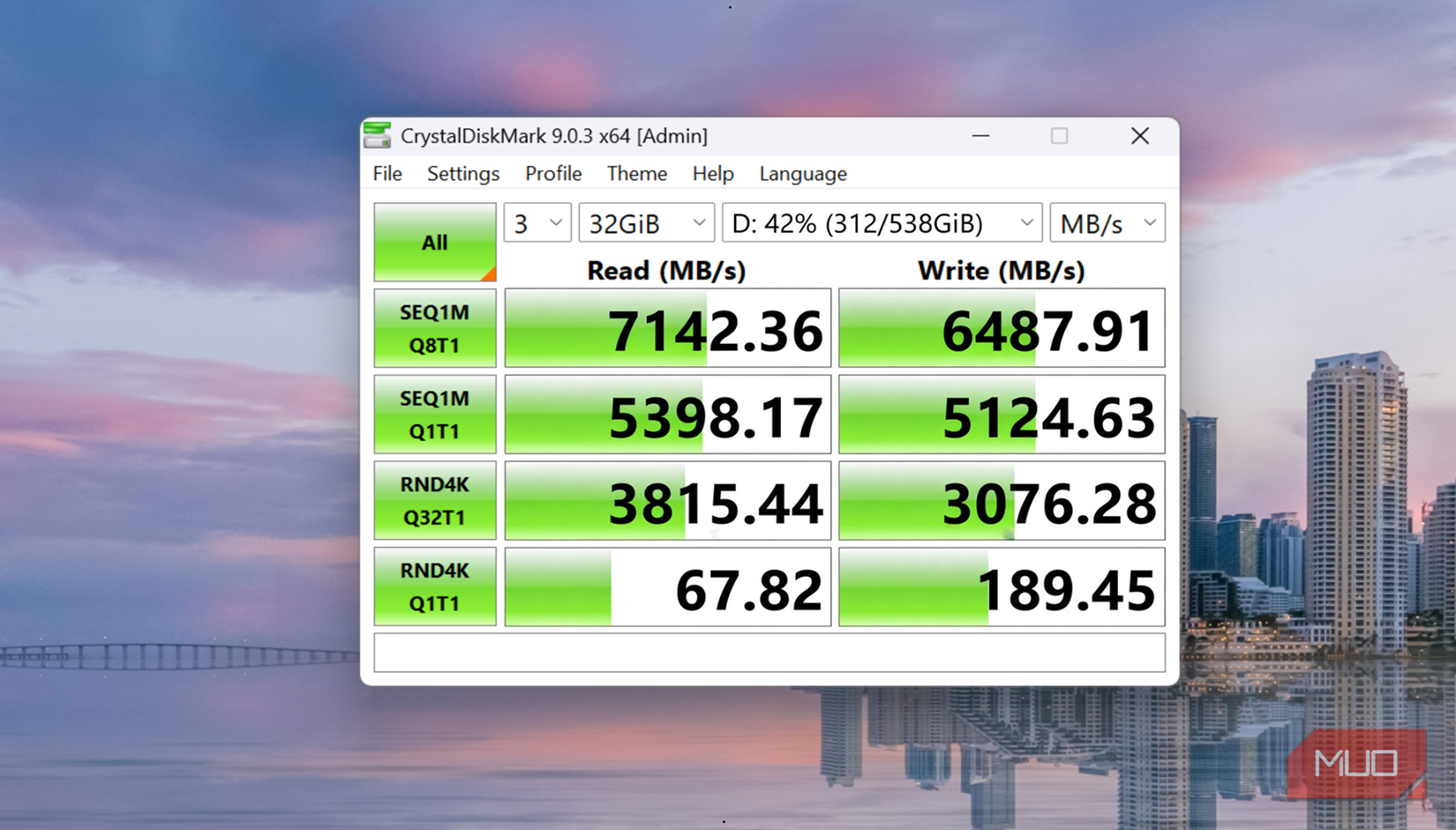This screenshot has width=1456, height=830.
Task: Maximize the CrystalDiskMark window
Action: point(1060,136)
